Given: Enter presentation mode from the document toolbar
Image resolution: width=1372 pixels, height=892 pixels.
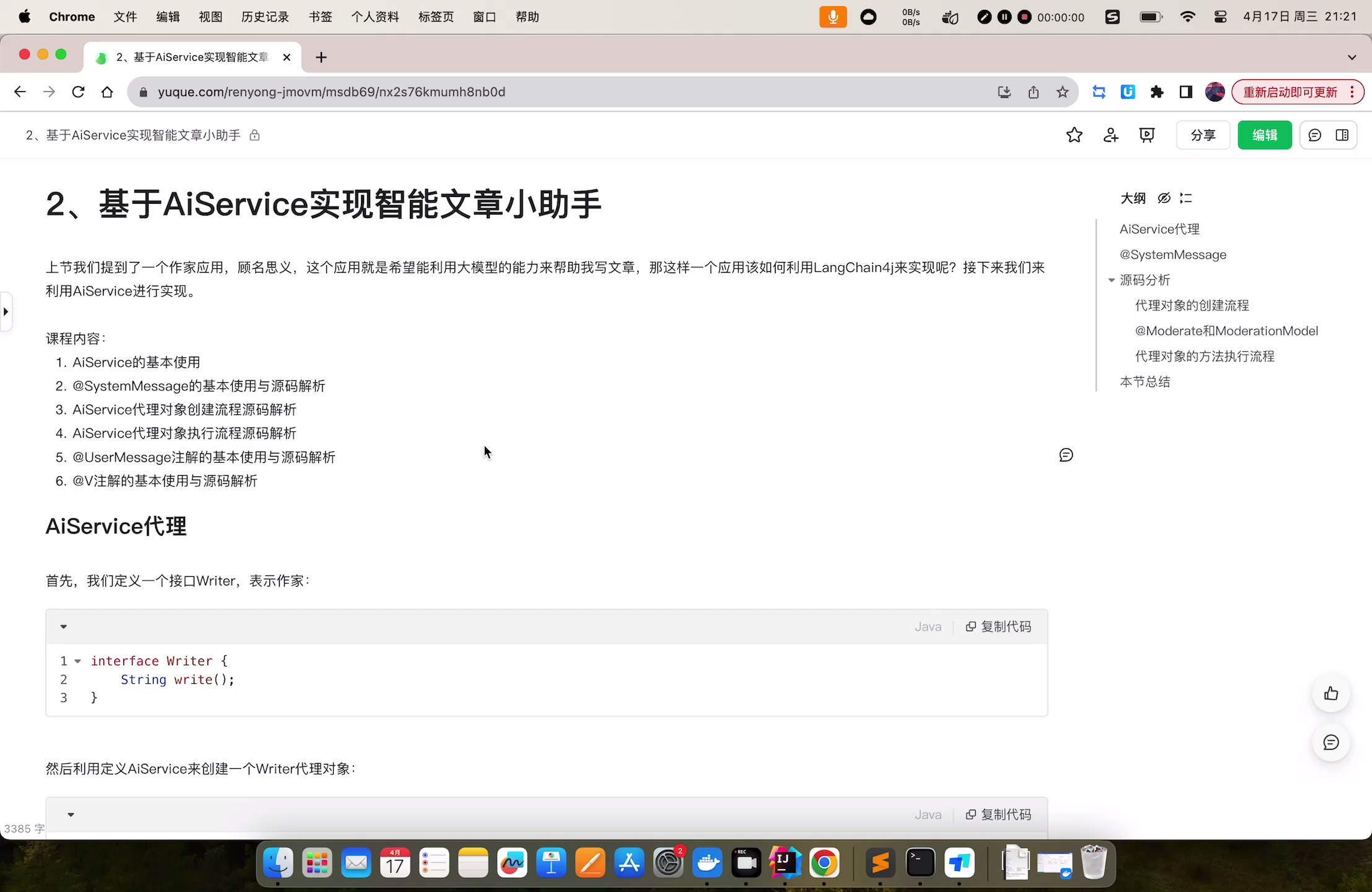Looking at the screenshot, I should [x=1147, y=135].
